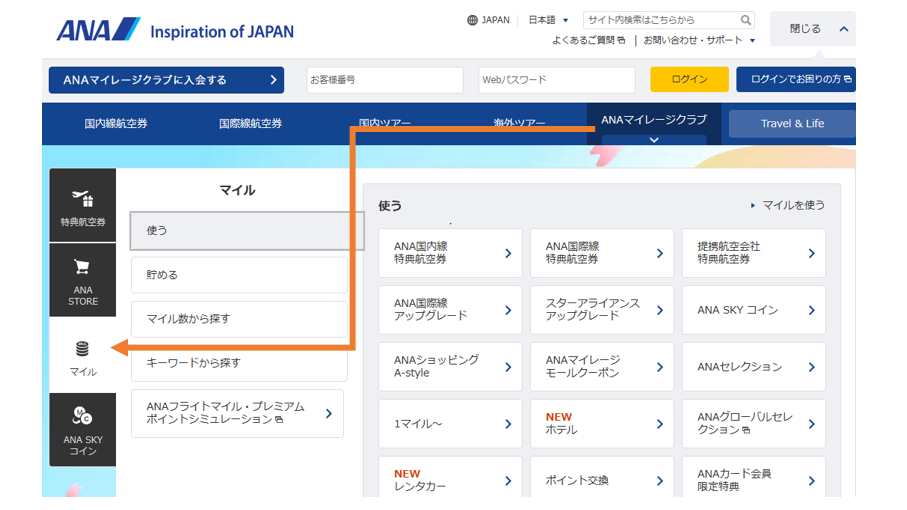Image resolution: width=907 pixels, height=510 pixels.
Task: Collapse the panel with 閉じる
Action: tap(813, 29)
